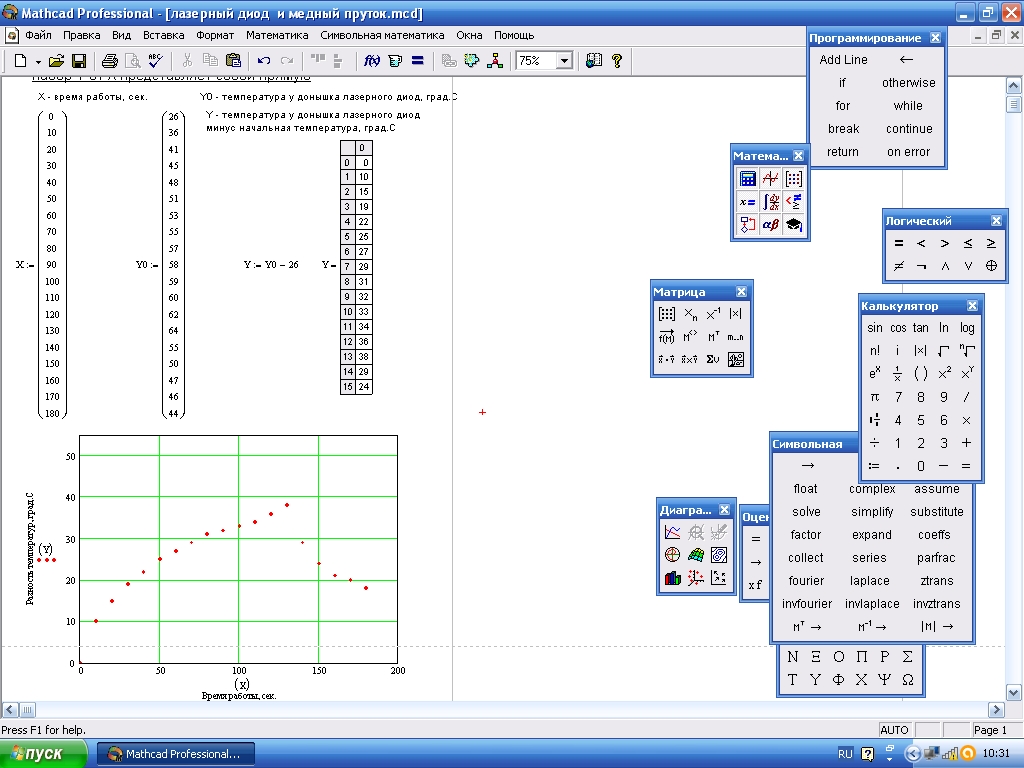This screenshot has width=1024, height=768.
Task: Open the Resource Center book icon
Action: click(594, 61)
